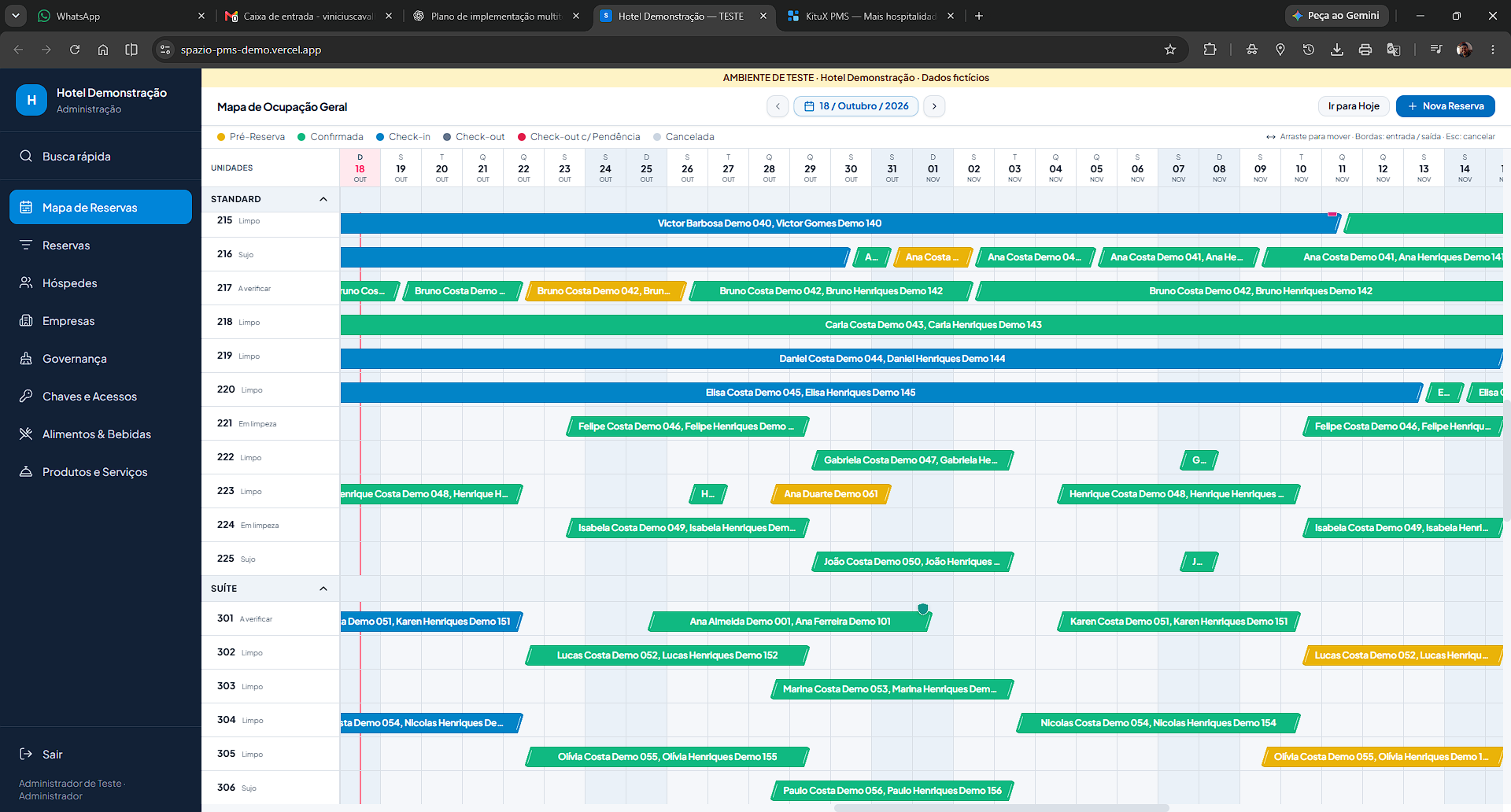Select Daniel Costa Demo 044 reservation
Viewport: 1511px width, 812px height.
[922, 359]
